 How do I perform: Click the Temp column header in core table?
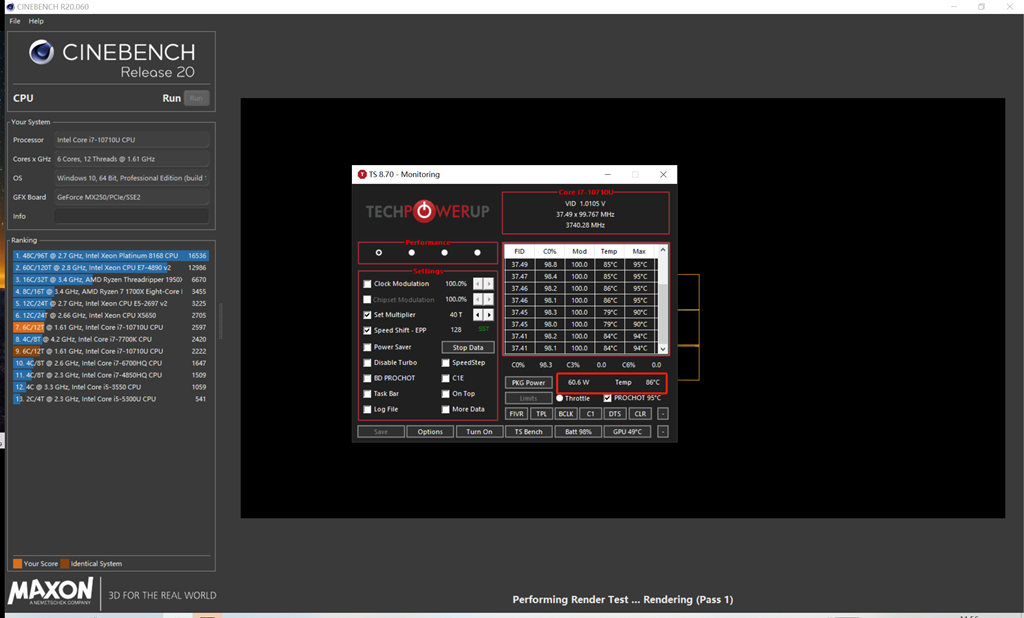[609, 252]
